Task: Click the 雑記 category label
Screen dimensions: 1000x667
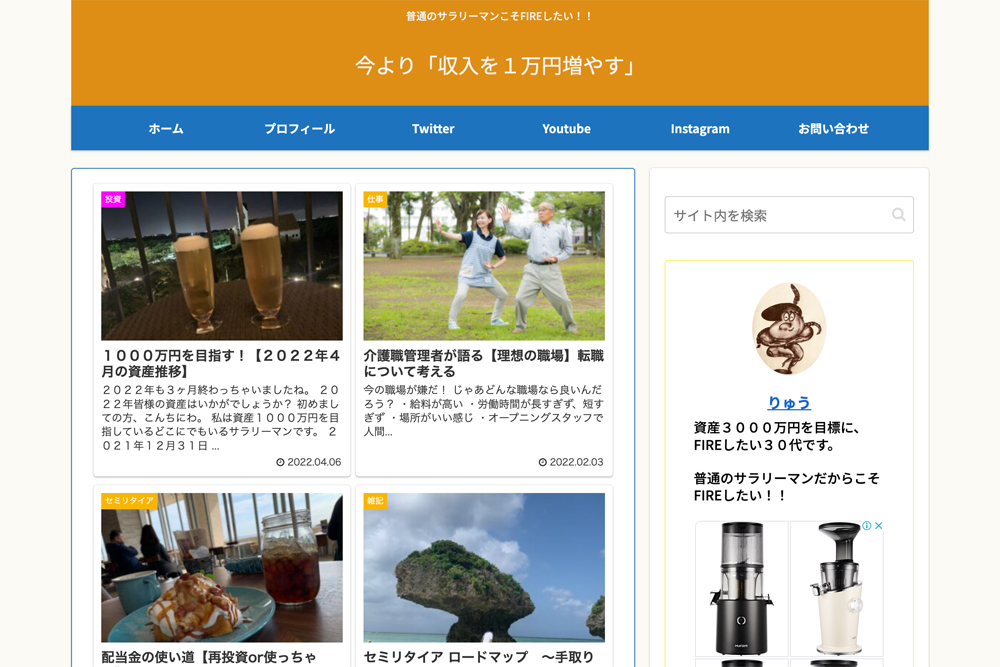Action: click(x=375, y=501)
